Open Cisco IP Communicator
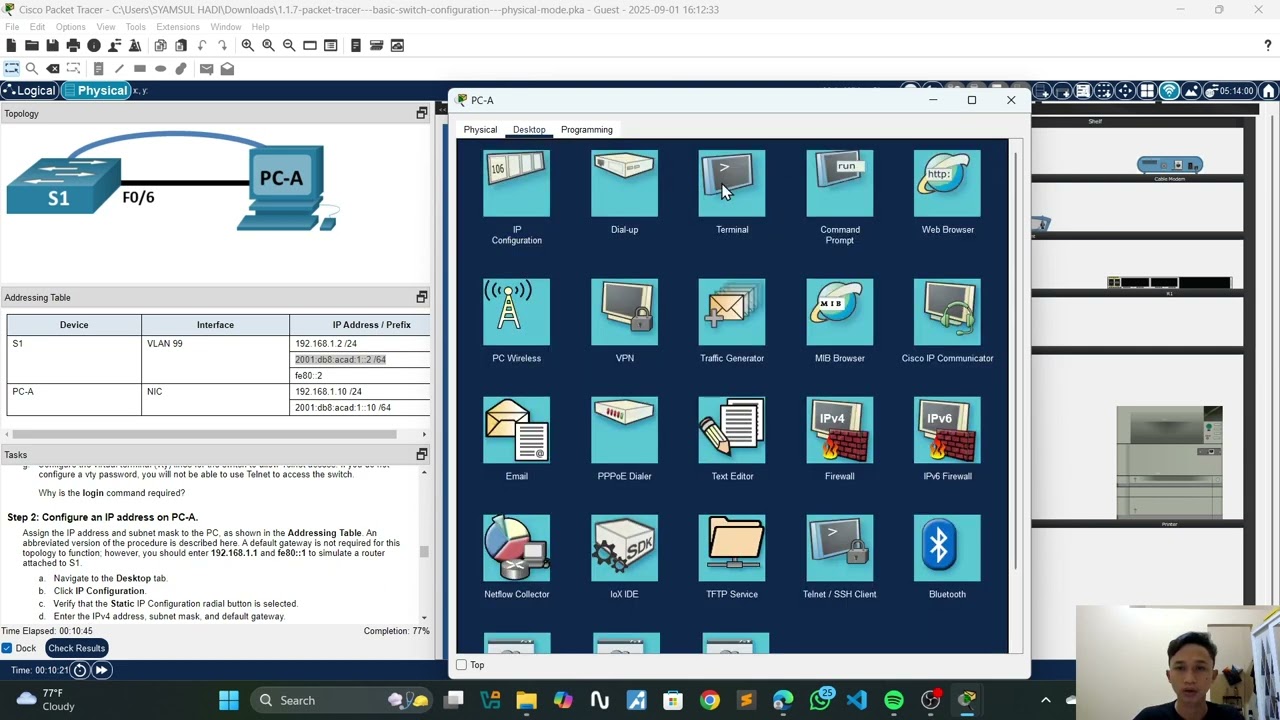1280x720 pixels. click(947, 312)
